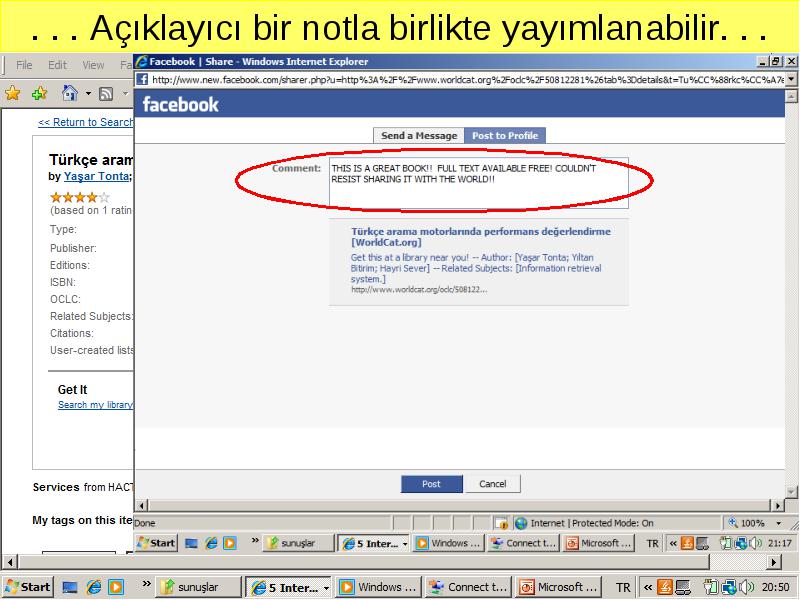This screenshot has height=600, width=800.
Task: Launch Internet Explorer from bottom quick launch
Action: (x=93, y=588)
